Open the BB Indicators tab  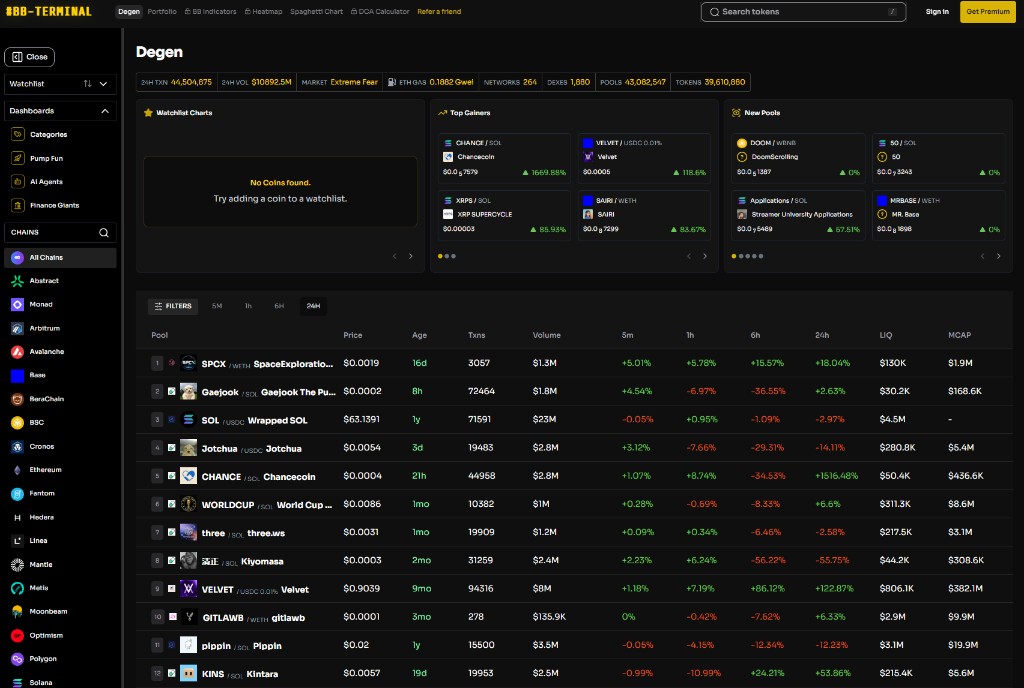210,12
